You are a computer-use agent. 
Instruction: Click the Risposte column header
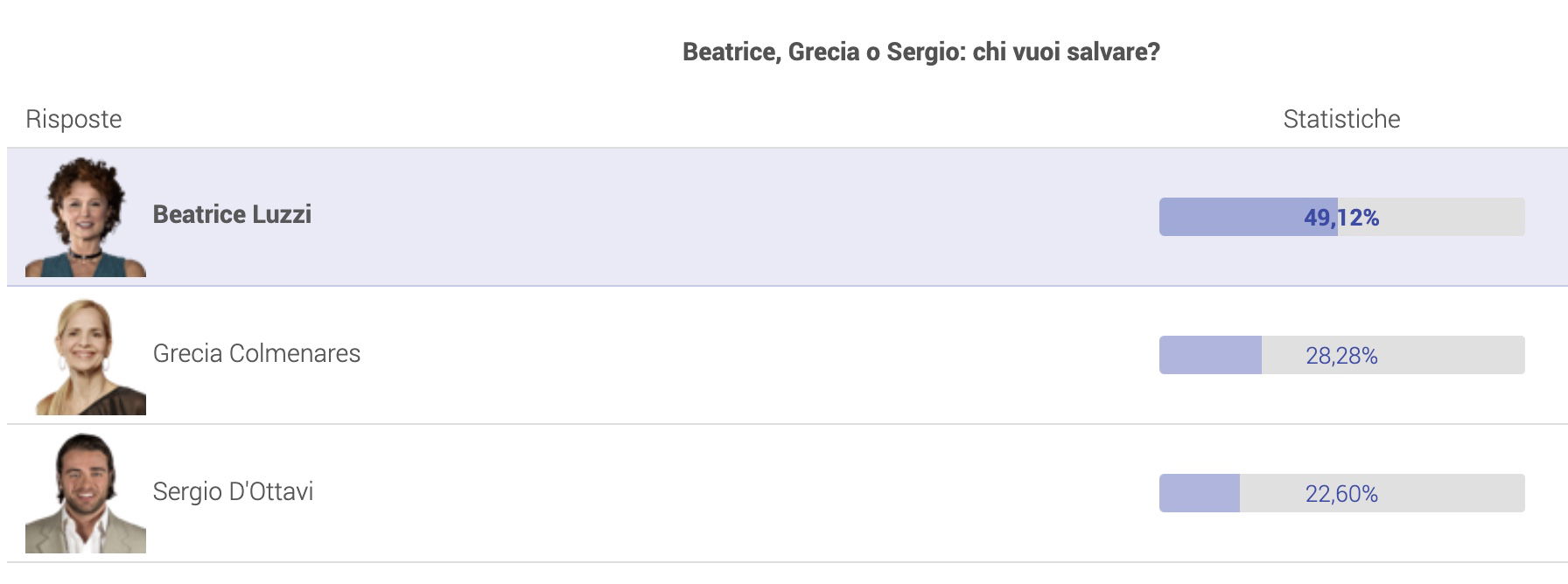[73, 119]
